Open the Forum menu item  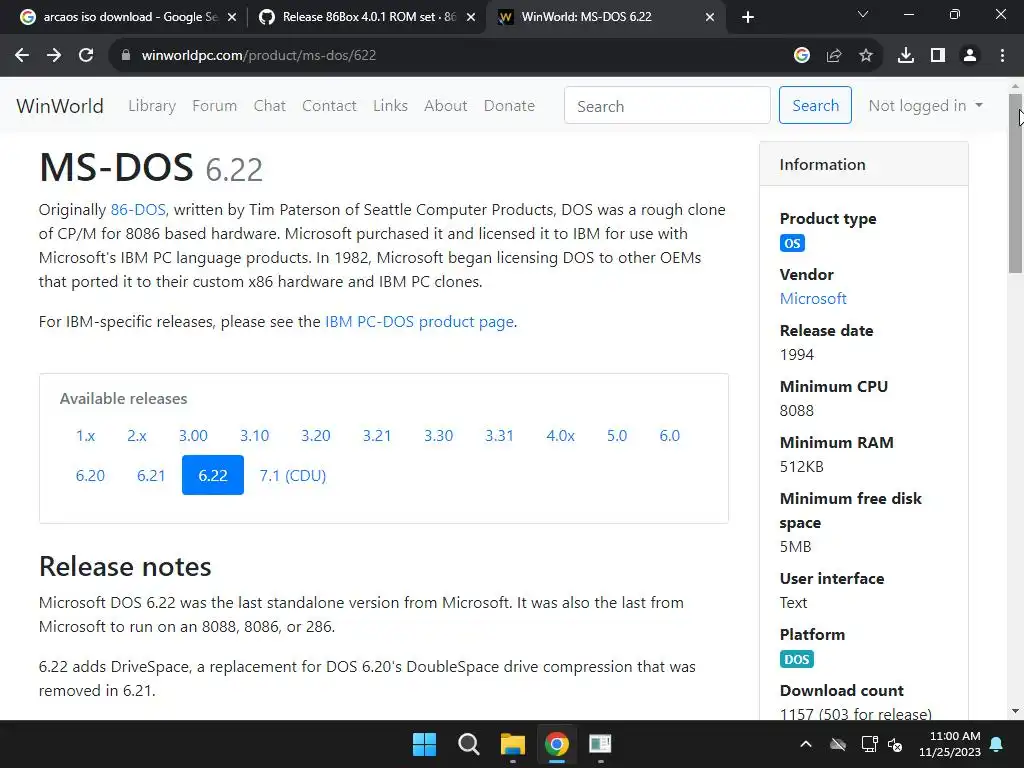tap(214, 106)
